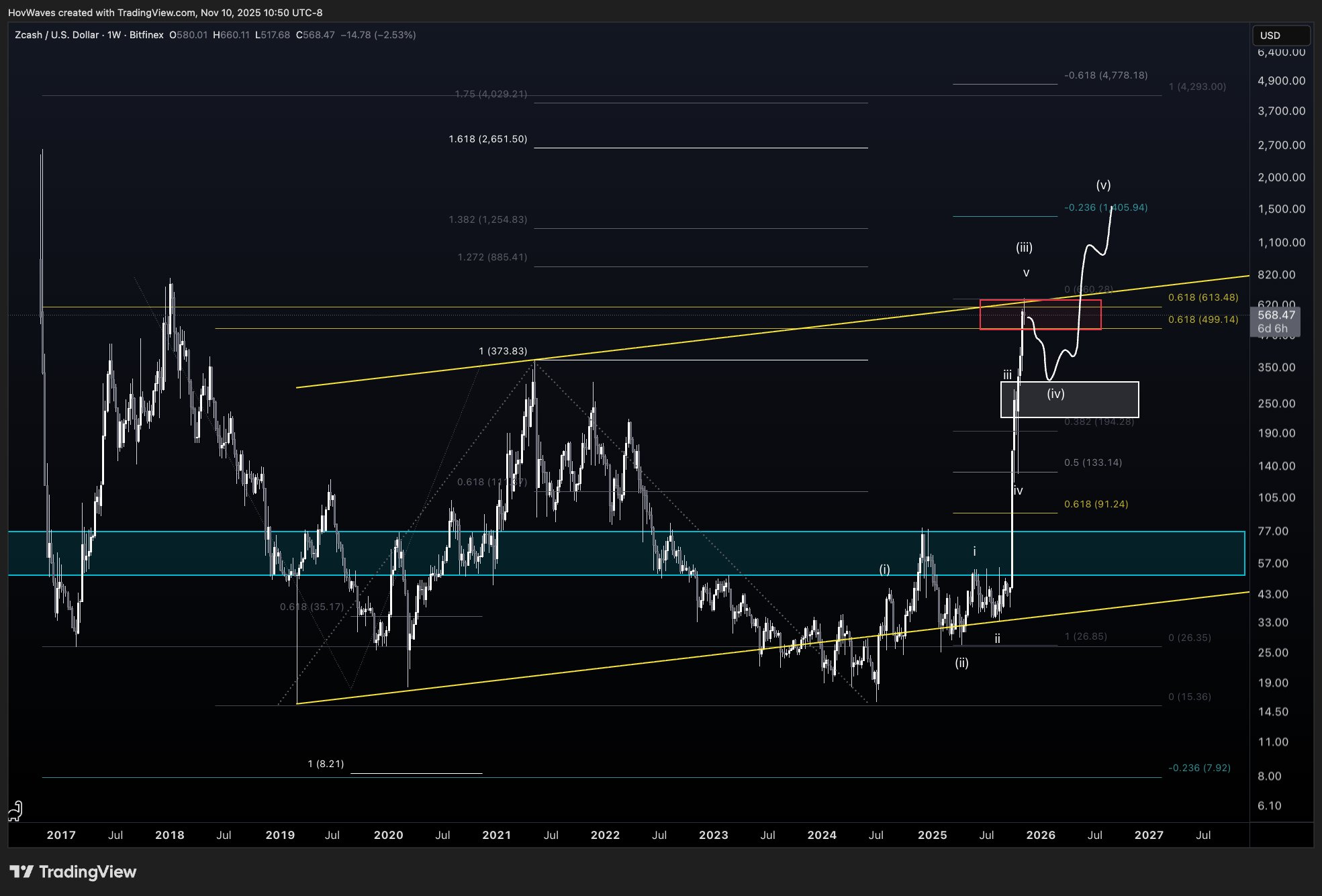
Task: Select the white (iv) target box
Action: pos(1070,399)
